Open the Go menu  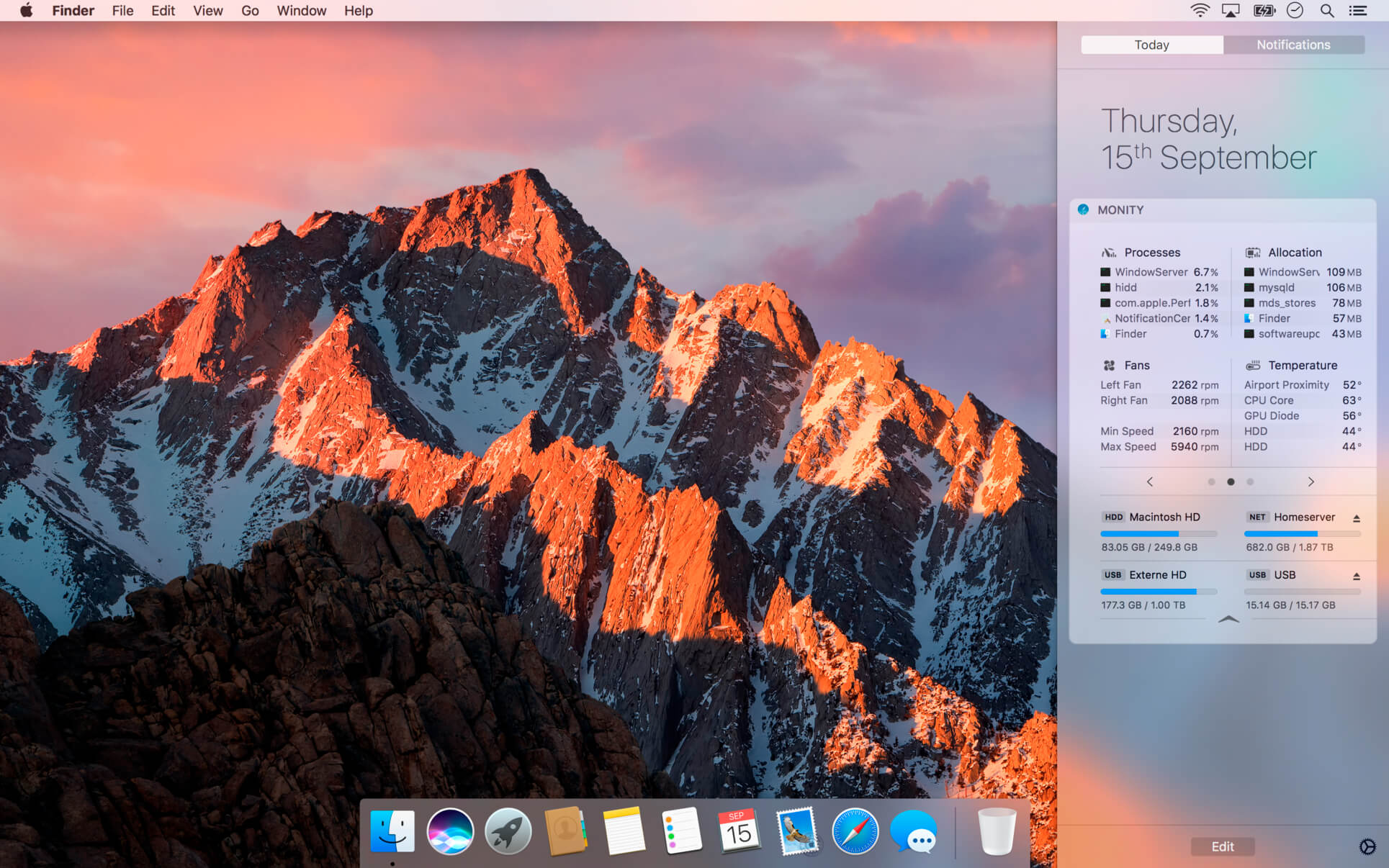click(x=250, y=11)
